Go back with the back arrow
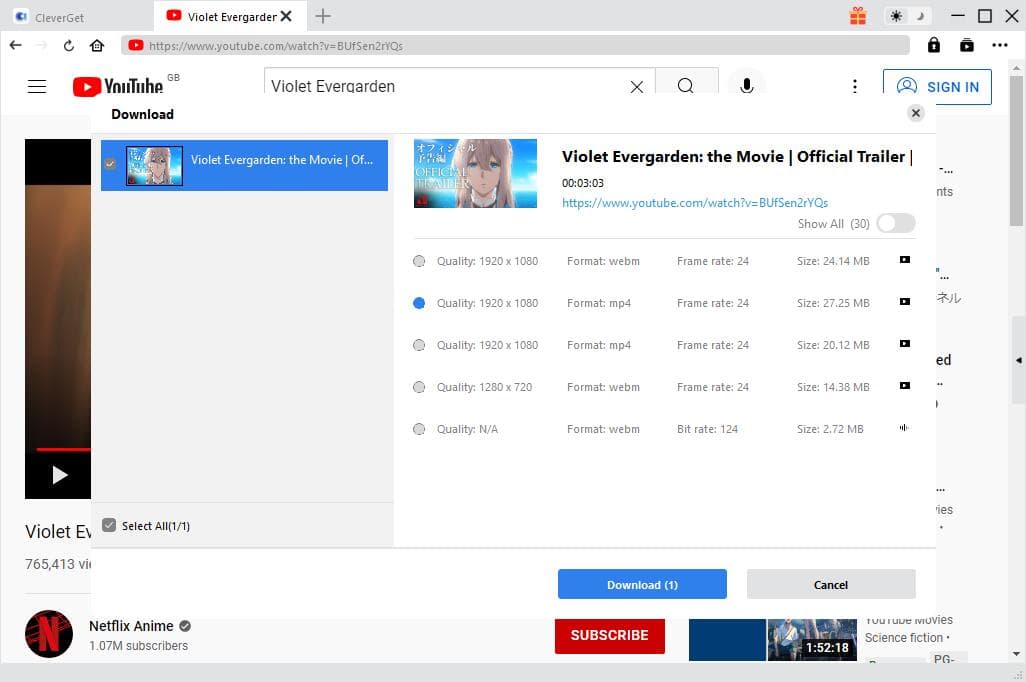 pyautogui.click(x=15, y=45)
